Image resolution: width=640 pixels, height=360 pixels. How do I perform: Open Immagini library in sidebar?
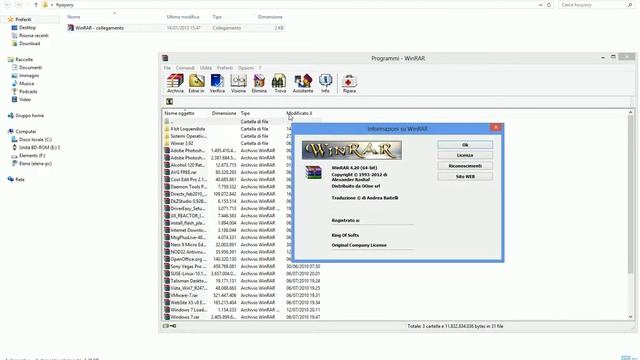pyautogui.click(x=25, y=76)
